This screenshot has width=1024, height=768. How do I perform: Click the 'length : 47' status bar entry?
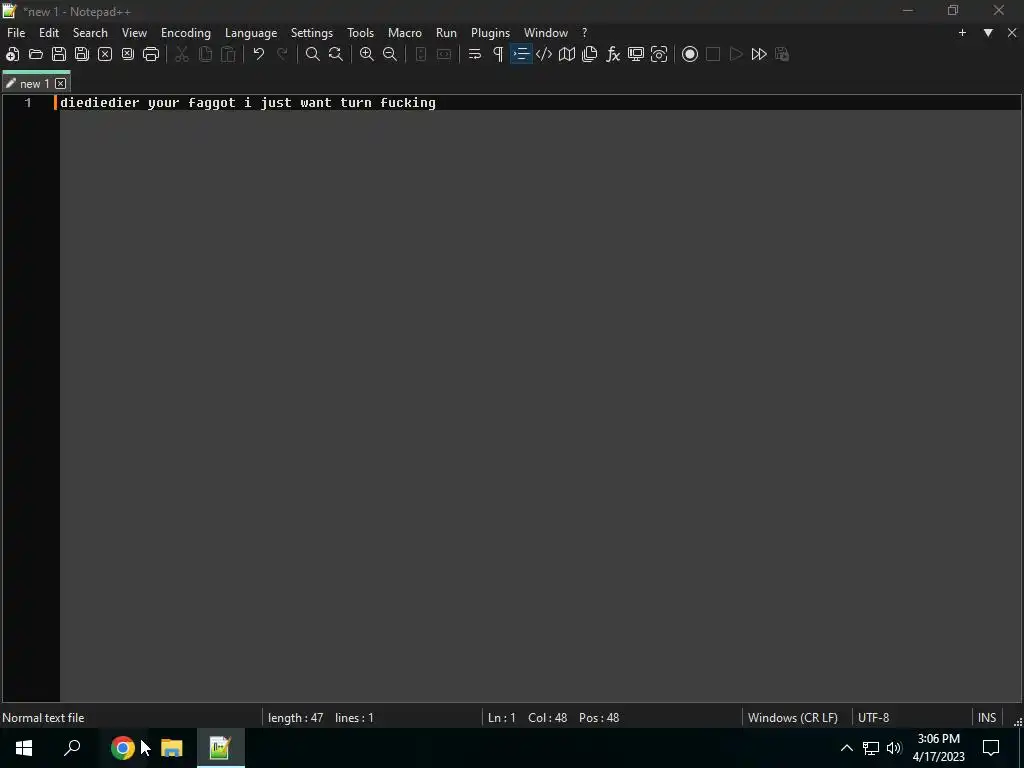(296, 718)
